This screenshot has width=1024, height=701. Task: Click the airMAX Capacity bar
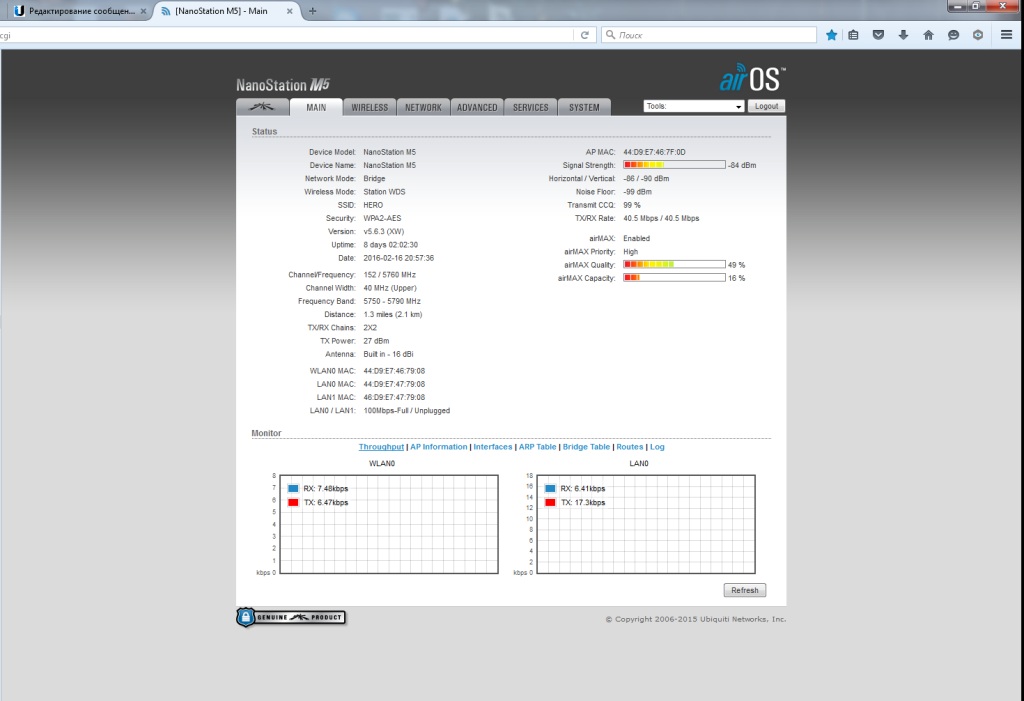tap(674, 278)
